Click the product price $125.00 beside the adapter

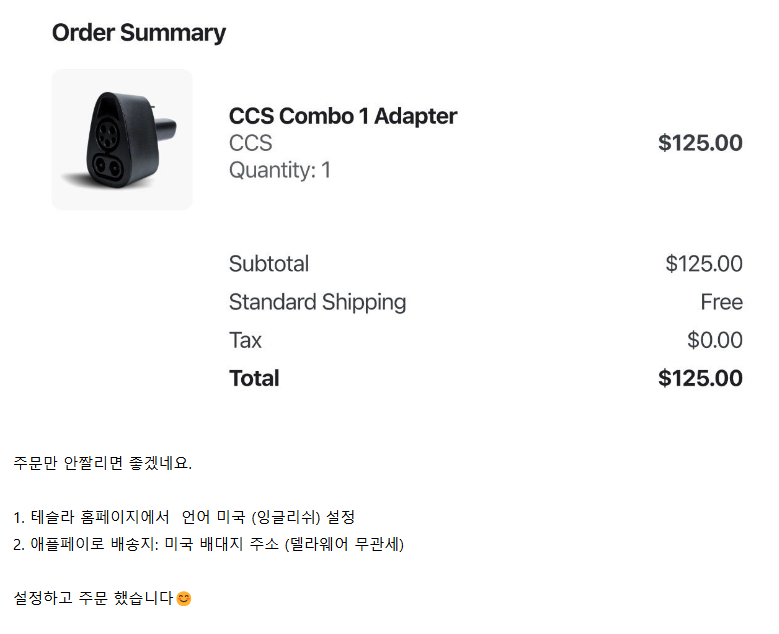pos(699,143)
